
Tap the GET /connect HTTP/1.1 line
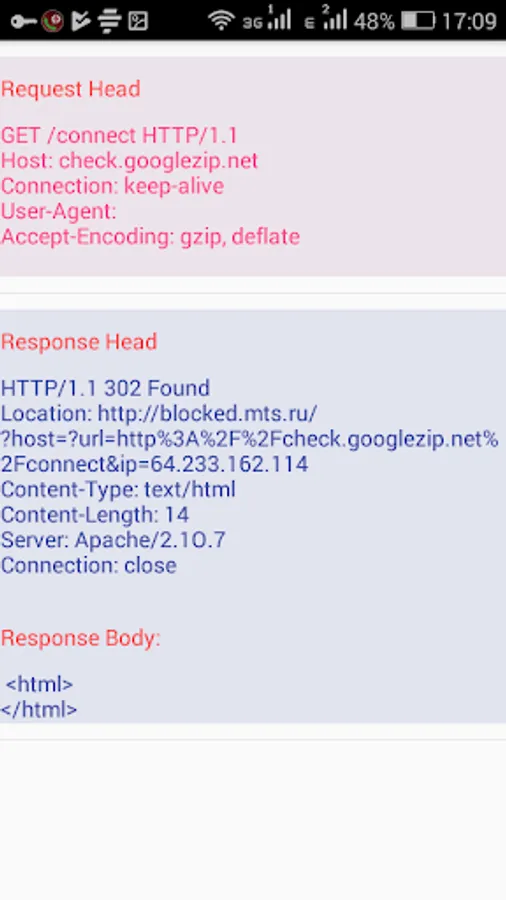[119, 135]
